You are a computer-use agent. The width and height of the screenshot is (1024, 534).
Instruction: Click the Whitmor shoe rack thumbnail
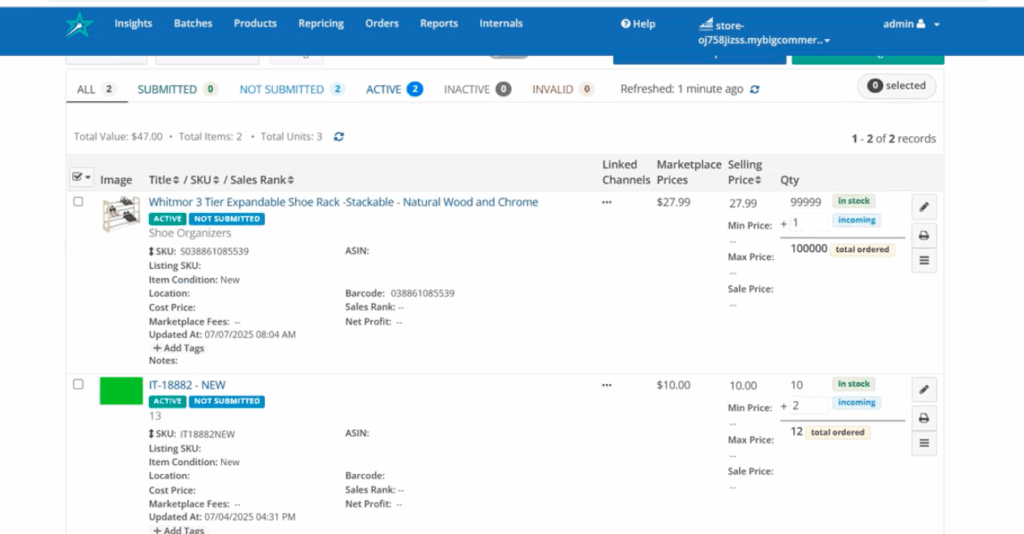(x=121, y=214)
